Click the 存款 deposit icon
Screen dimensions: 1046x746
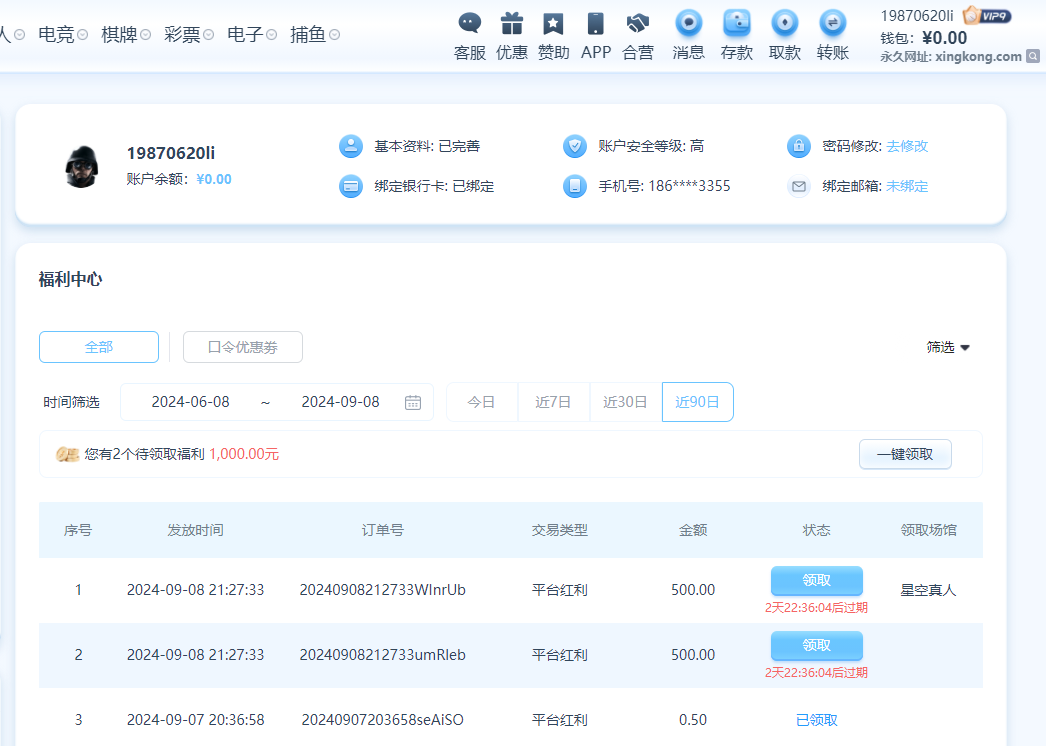[x=737, y=23]
